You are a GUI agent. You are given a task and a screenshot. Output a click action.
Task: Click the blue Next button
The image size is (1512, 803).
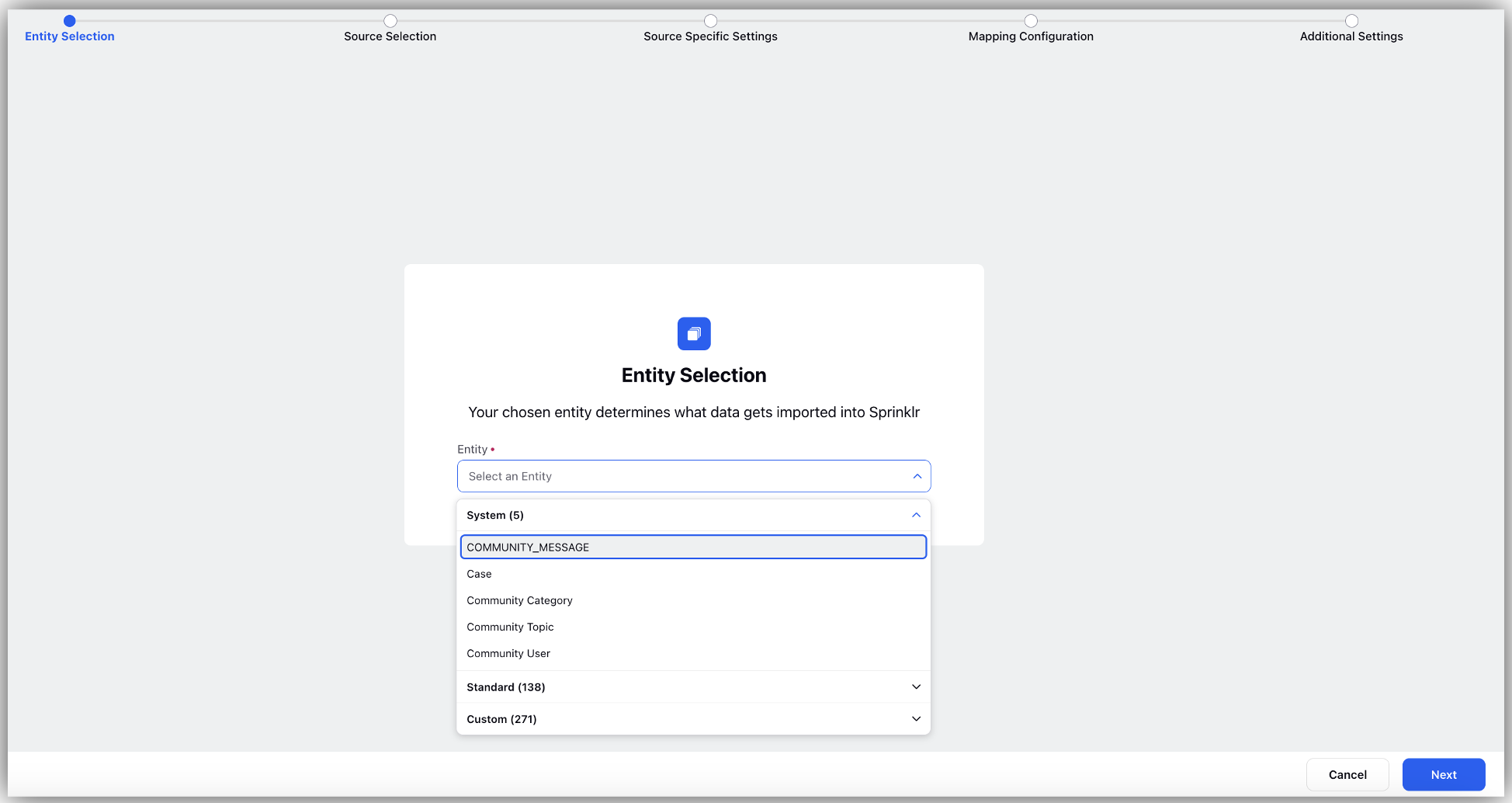point(1444,774)
